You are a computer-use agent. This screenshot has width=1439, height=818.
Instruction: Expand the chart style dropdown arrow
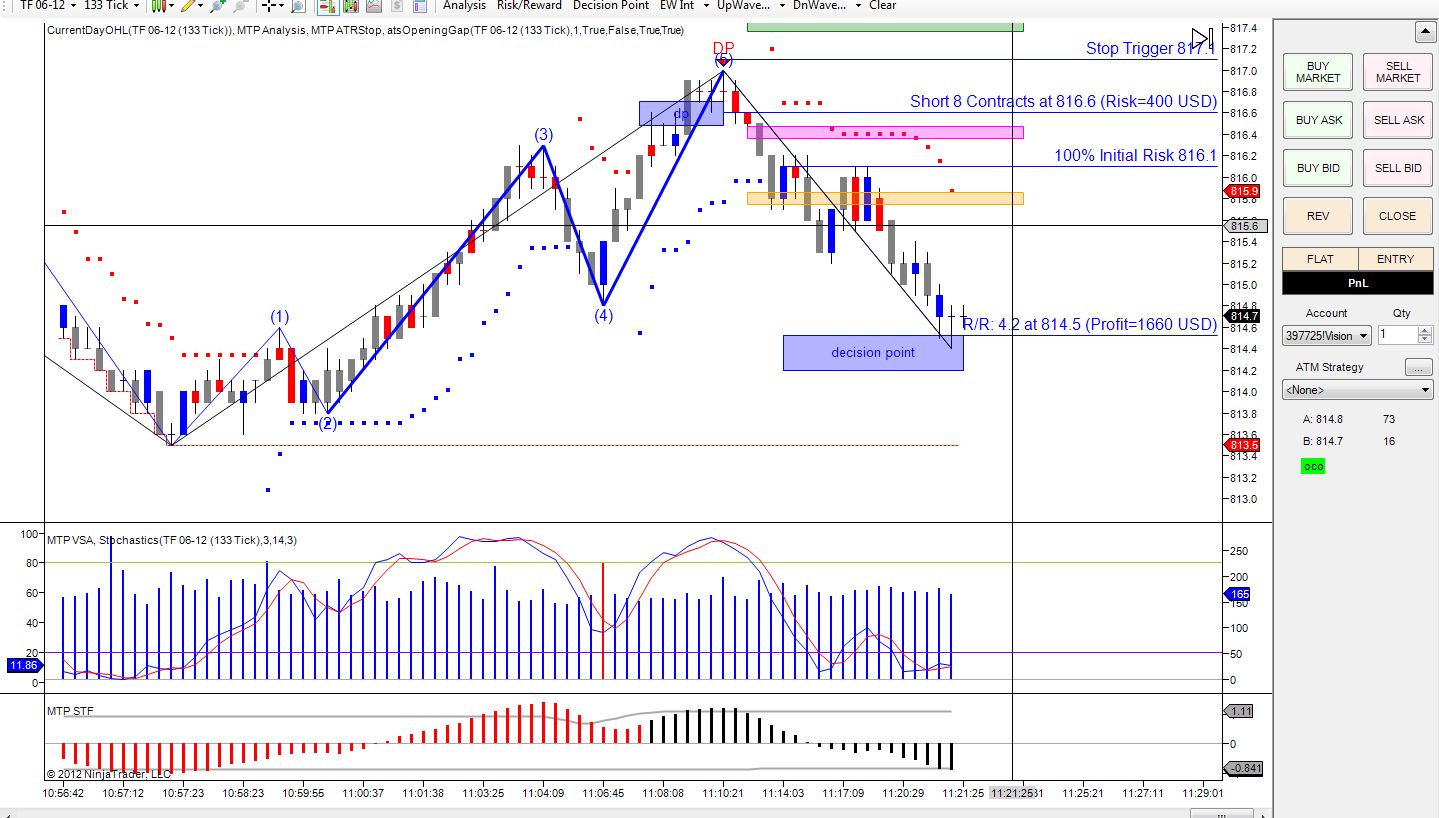pyautogui.click(x=171, y=5)
